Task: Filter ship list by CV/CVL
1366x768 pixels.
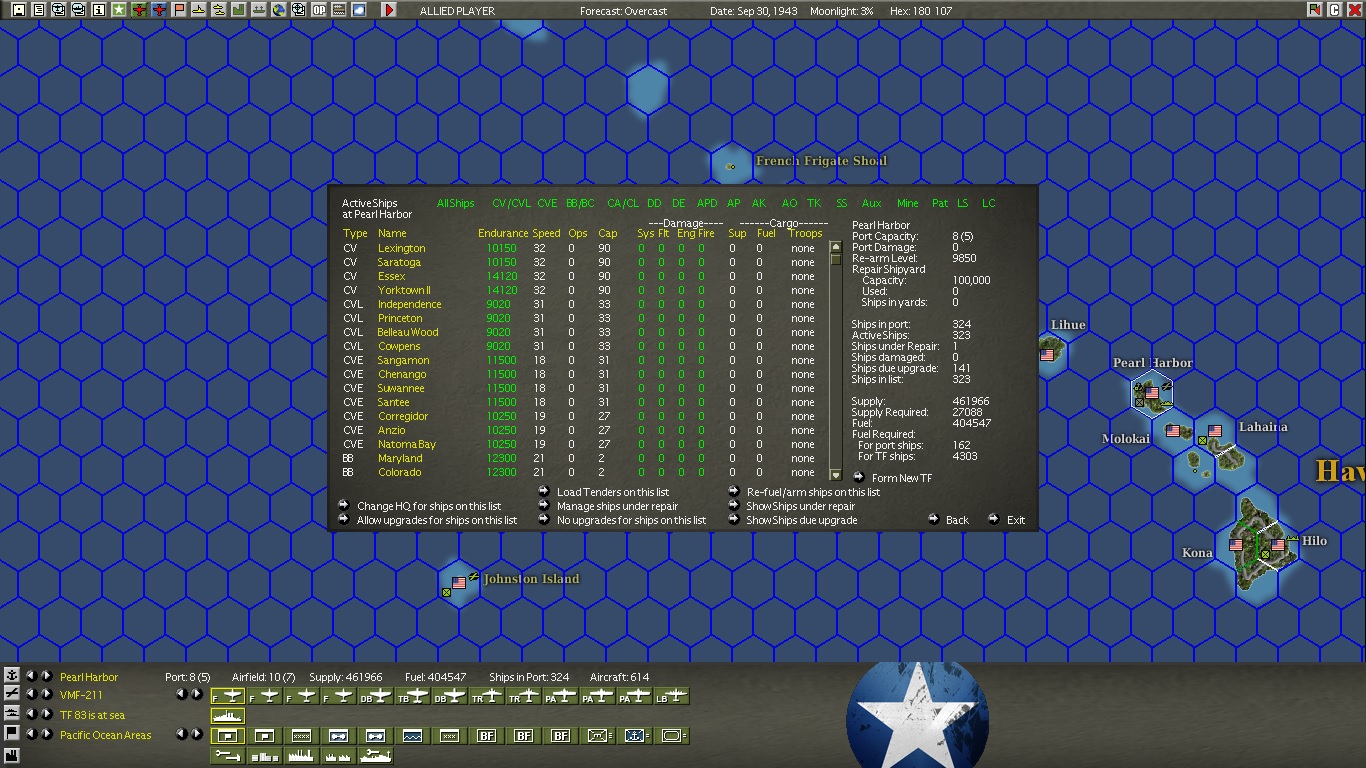Action: click(x=511, y=203)
